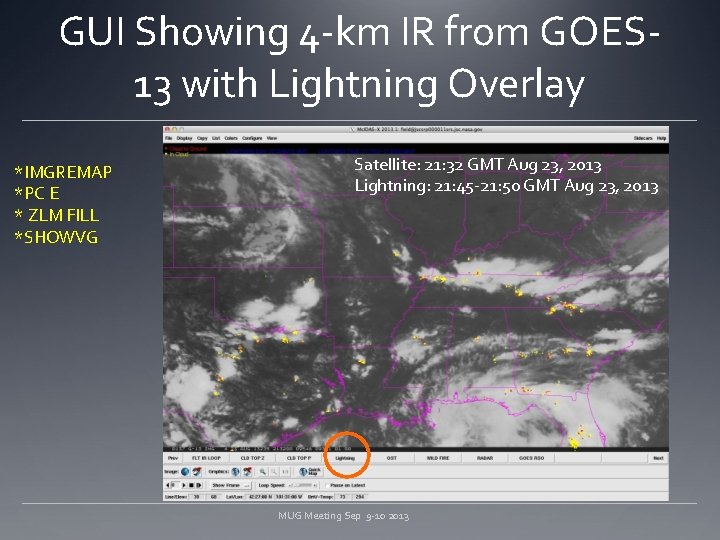Open the Configure menu
Viewport: 720px width, 540px height.
pyautogui.click(x=252, y=138)
